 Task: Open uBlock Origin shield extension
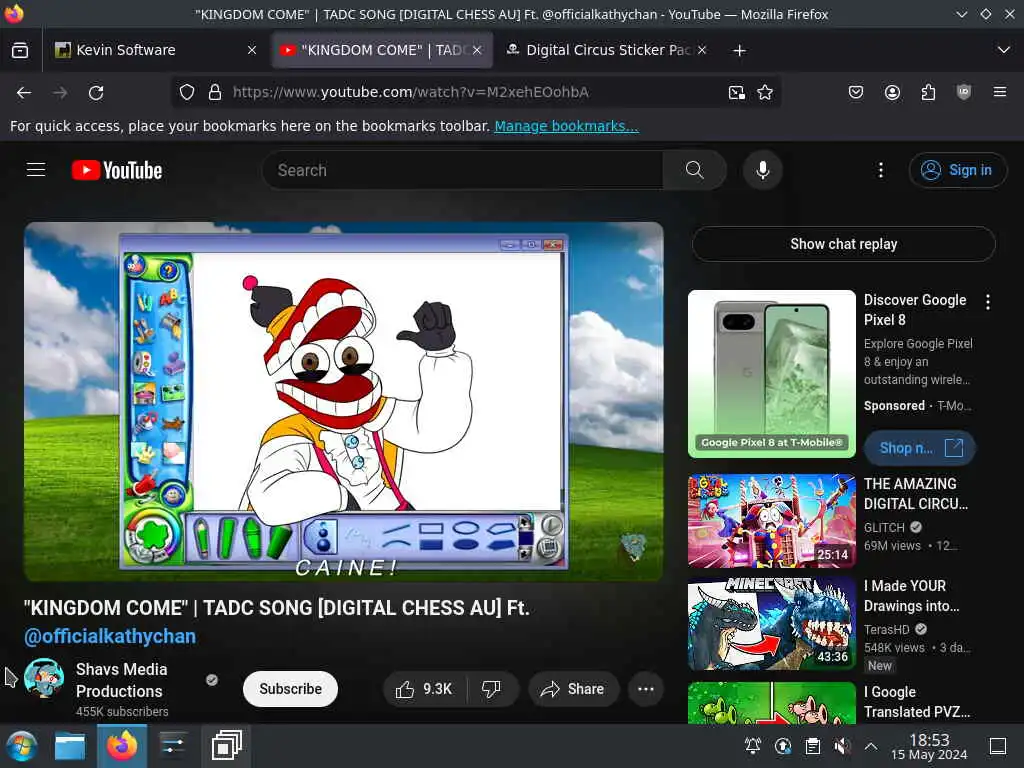[x=964, y=93]
